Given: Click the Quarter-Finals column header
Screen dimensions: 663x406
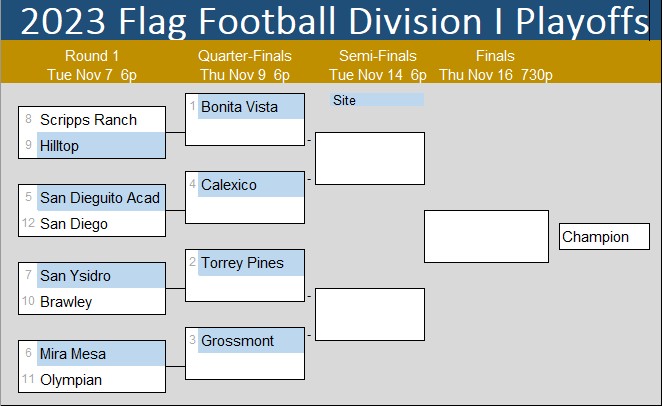Looking at the screenshot, I should point(244,65).
